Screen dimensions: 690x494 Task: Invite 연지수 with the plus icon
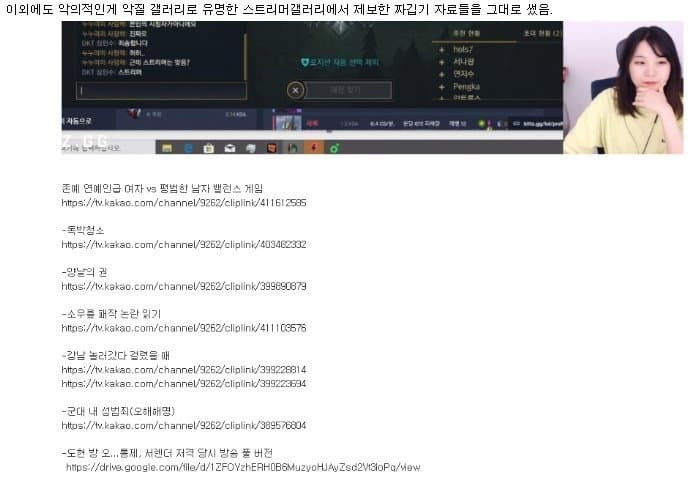pos(441,74)
